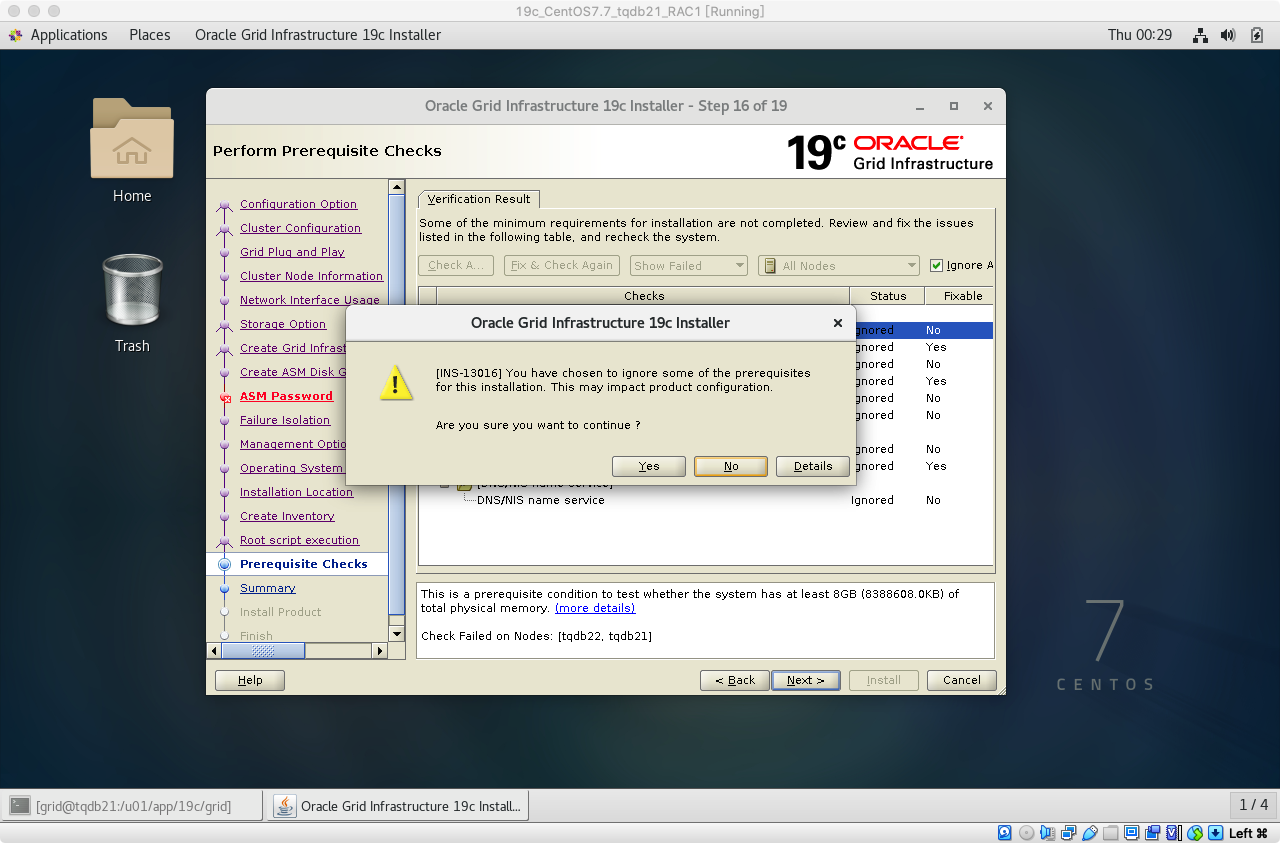The image size is (1280, 843).
Task: Click the Cancel button
Action: pyautogui.click(x=962, y=680)
